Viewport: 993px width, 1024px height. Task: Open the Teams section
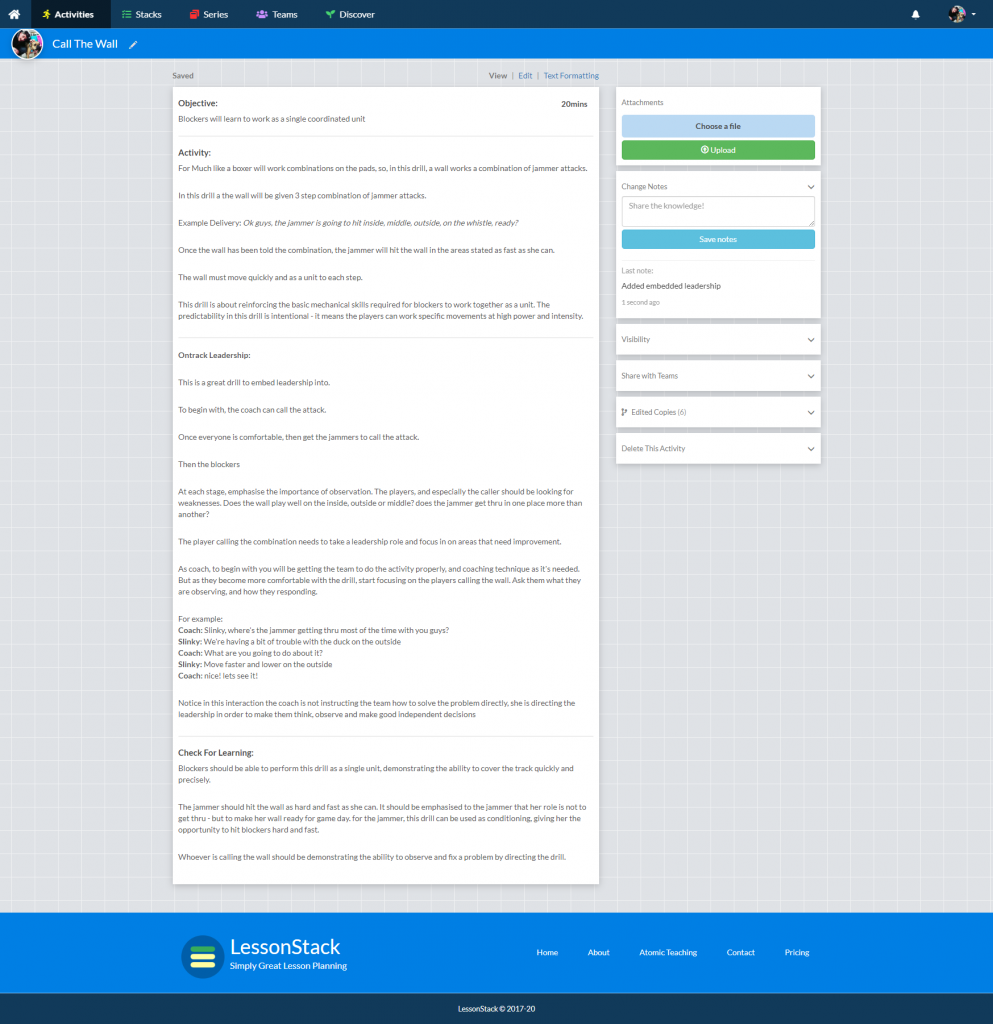(x=277, y=14)
